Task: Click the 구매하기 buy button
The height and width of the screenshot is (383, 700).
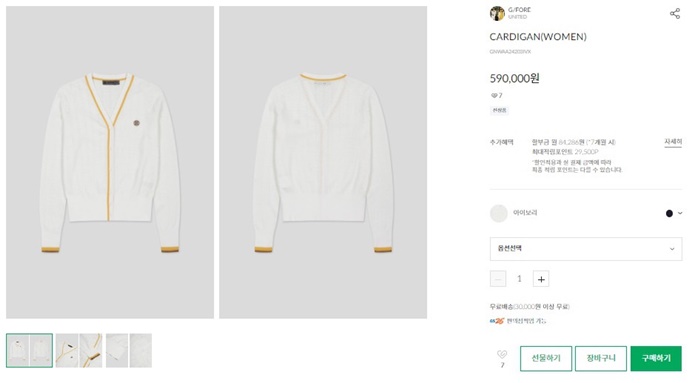Action: [656, 358]
